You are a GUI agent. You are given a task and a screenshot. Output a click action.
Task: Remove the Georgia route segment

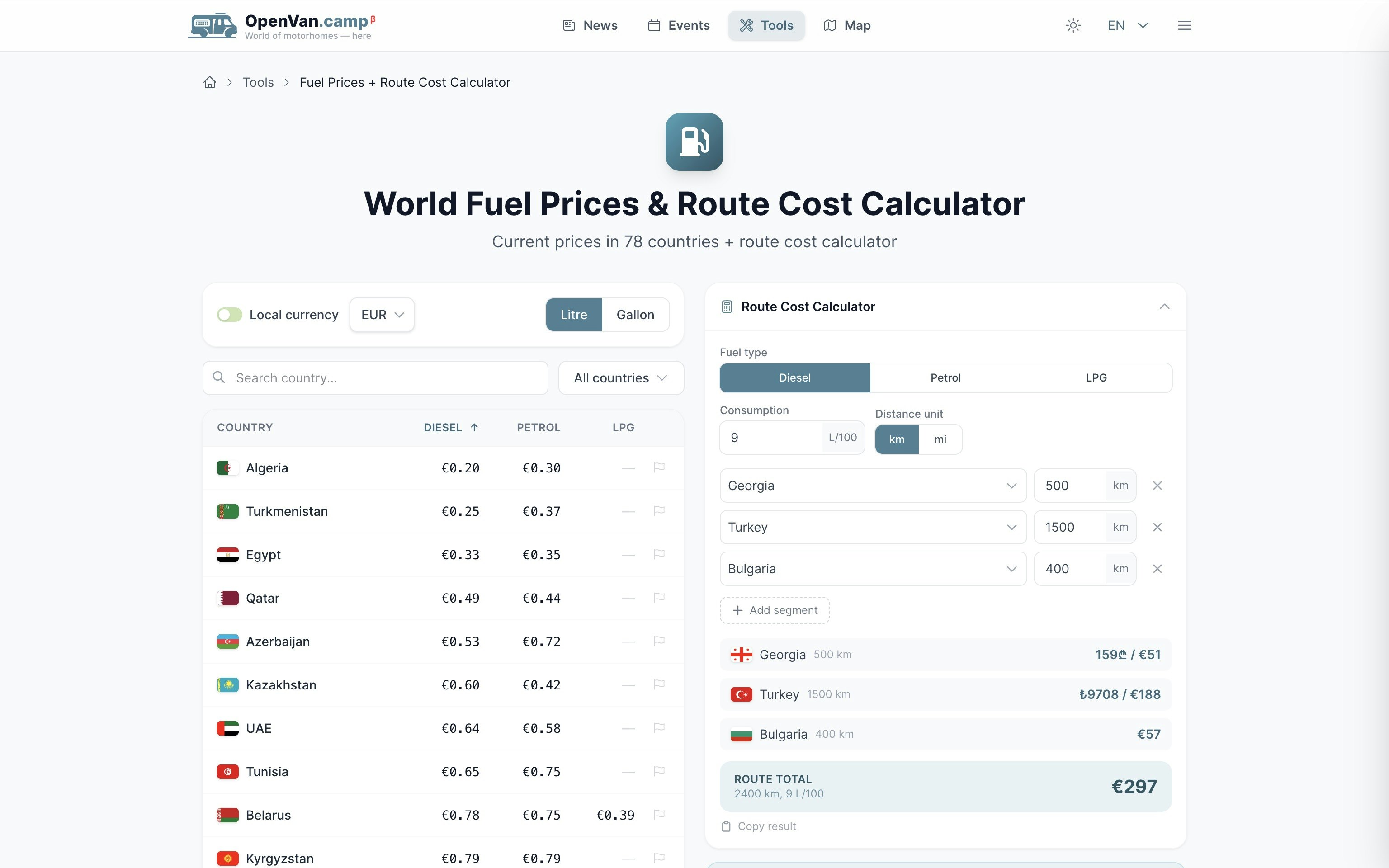click(1157, 486)
